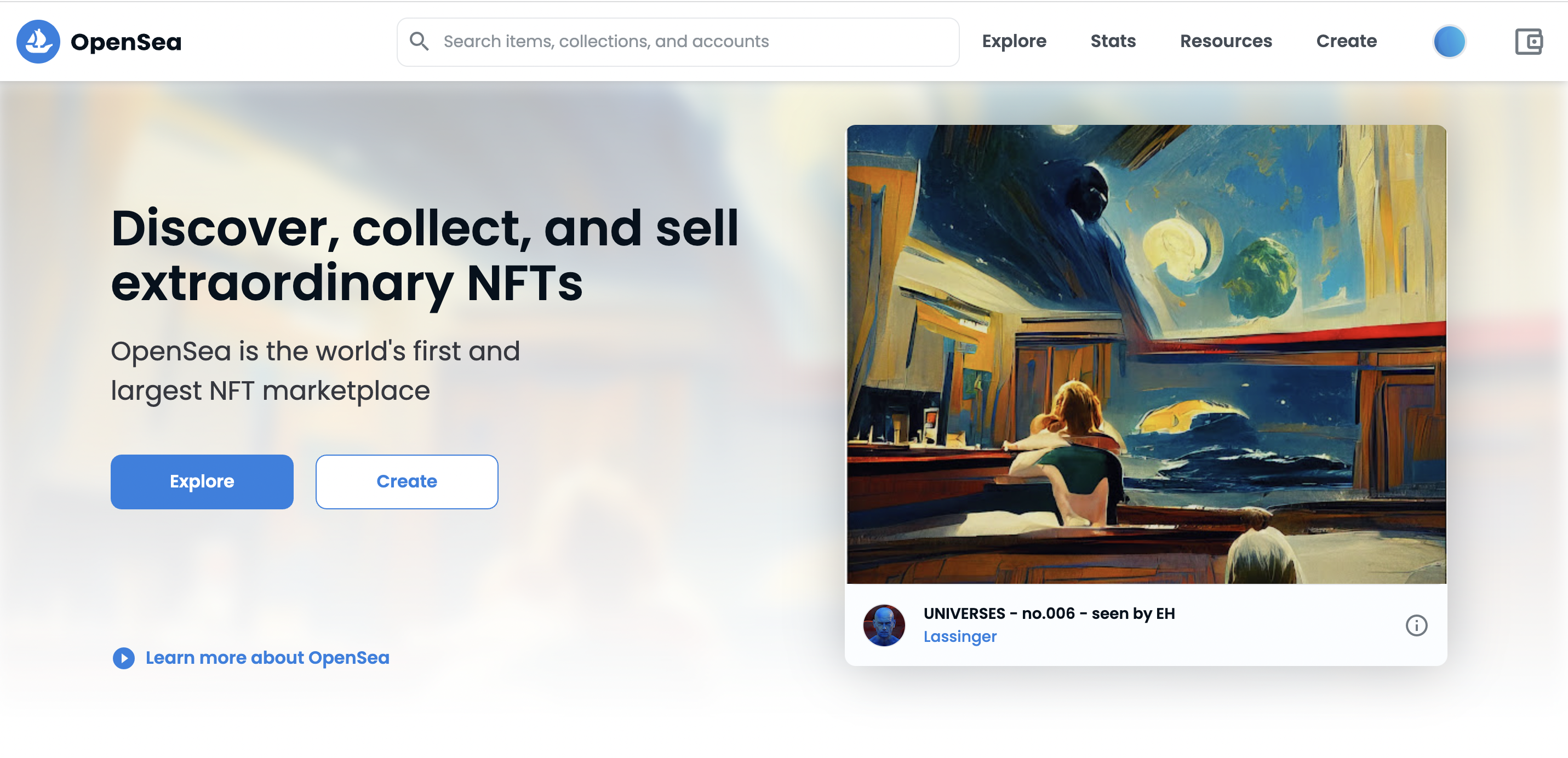This screenshot has height=758, width=1568.
Task: Open the Explore item in the navbar
Action: [1014, 42]
